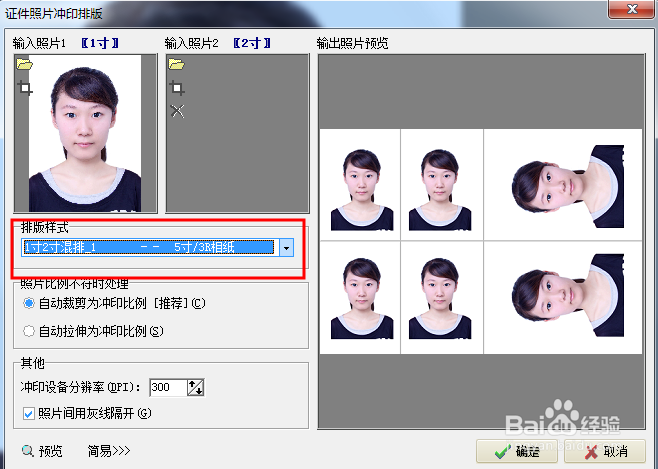Close the 证件照片冲印排版 dialog window
Screen dimensions: 658x469
coord(632,9)
